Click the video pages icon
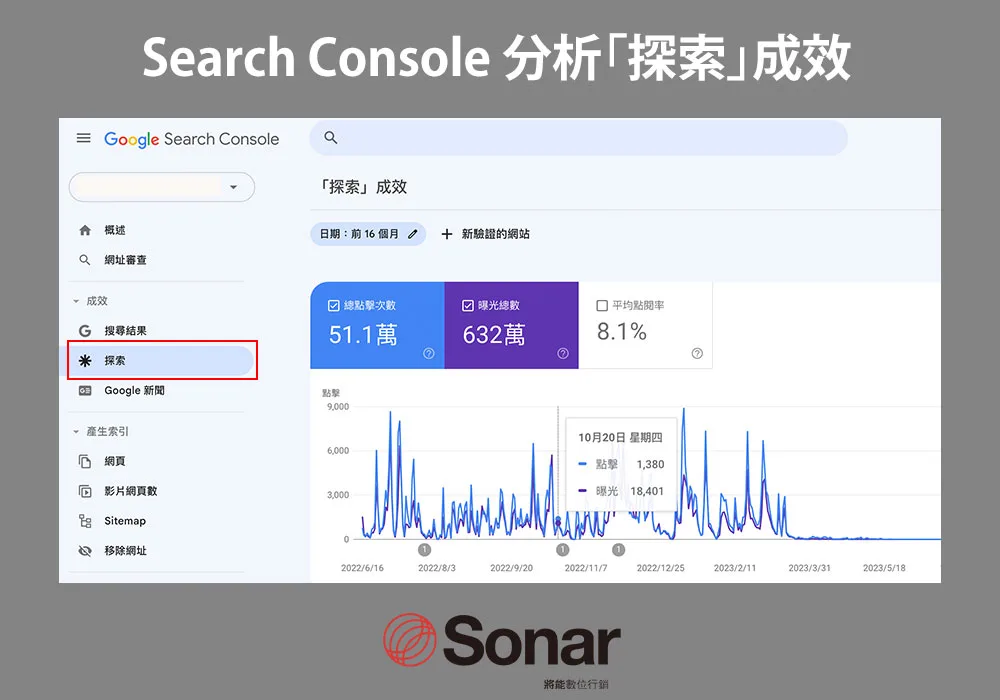Image resolution: width=1000 pixels, height=700 pixels. pos(85,491)
